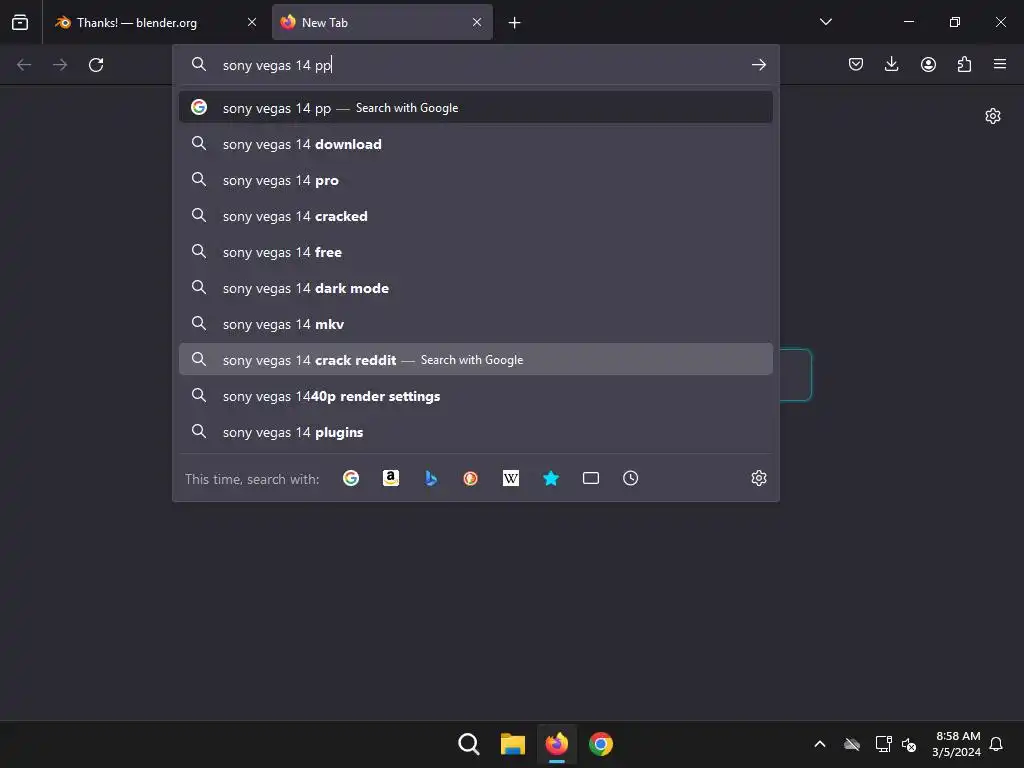The image size is (1024, 768).
Task: Go back one page
Action: (24, 65)
